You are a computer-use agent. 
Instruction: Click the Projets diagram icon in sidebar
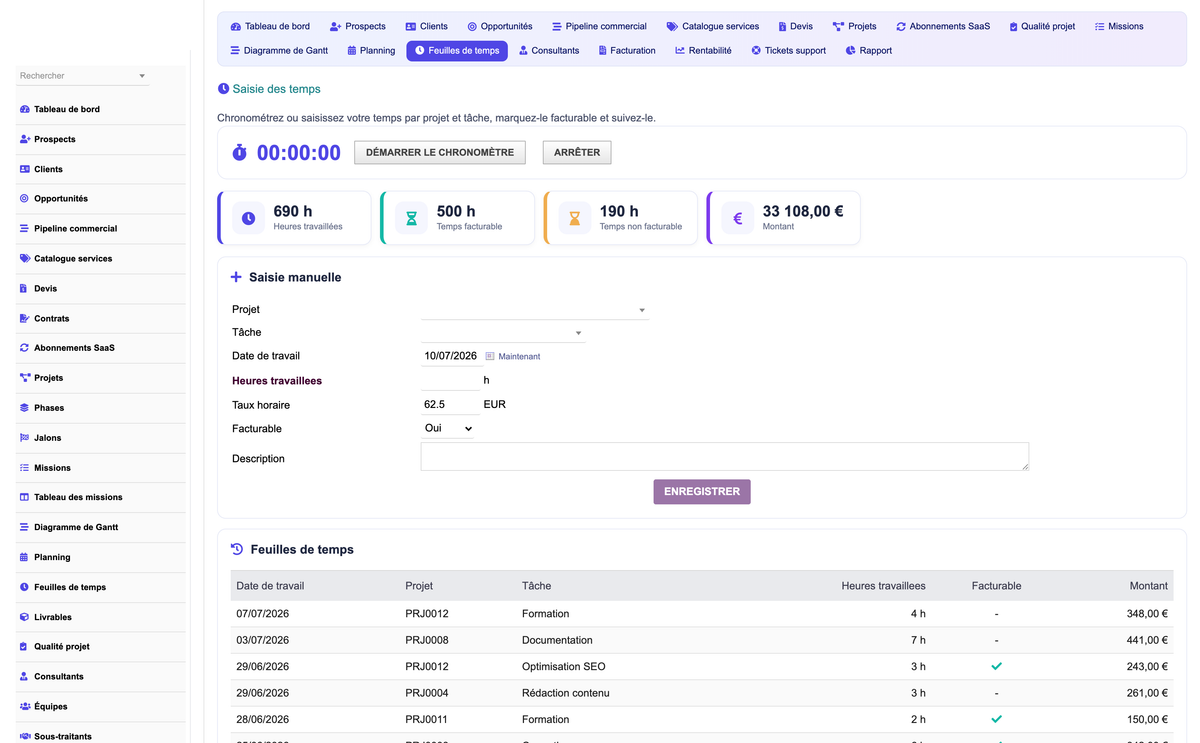click(25, 378)
